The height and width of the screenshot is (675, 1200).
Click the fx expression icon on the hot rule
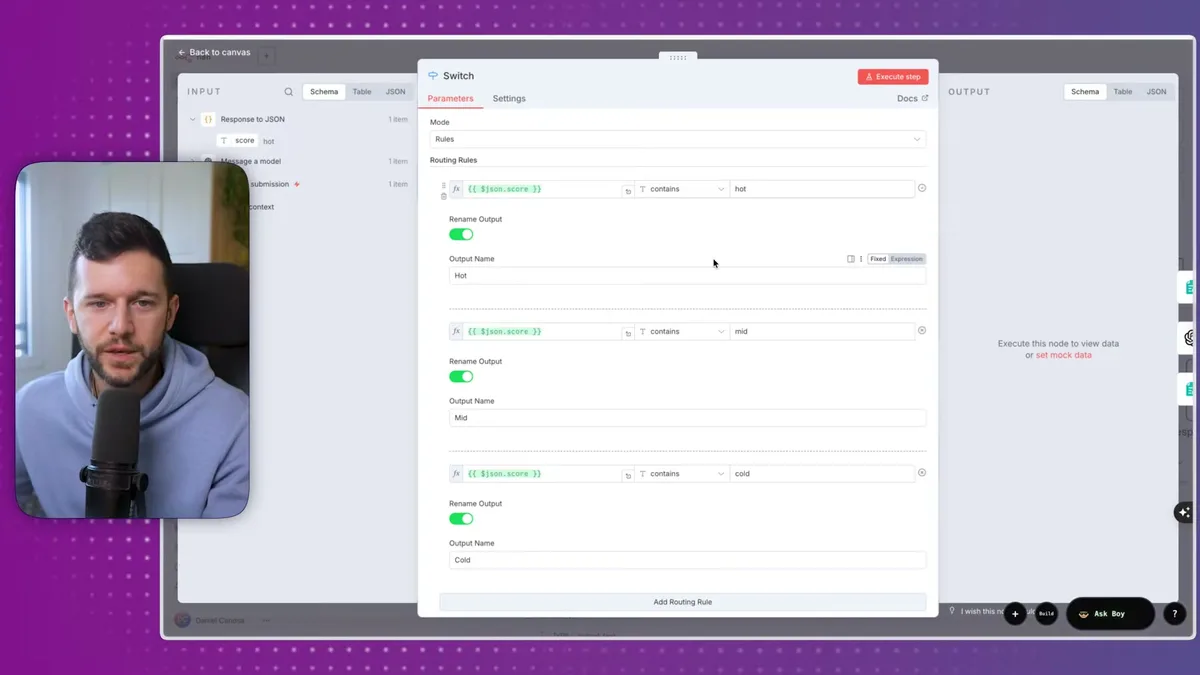456,189
